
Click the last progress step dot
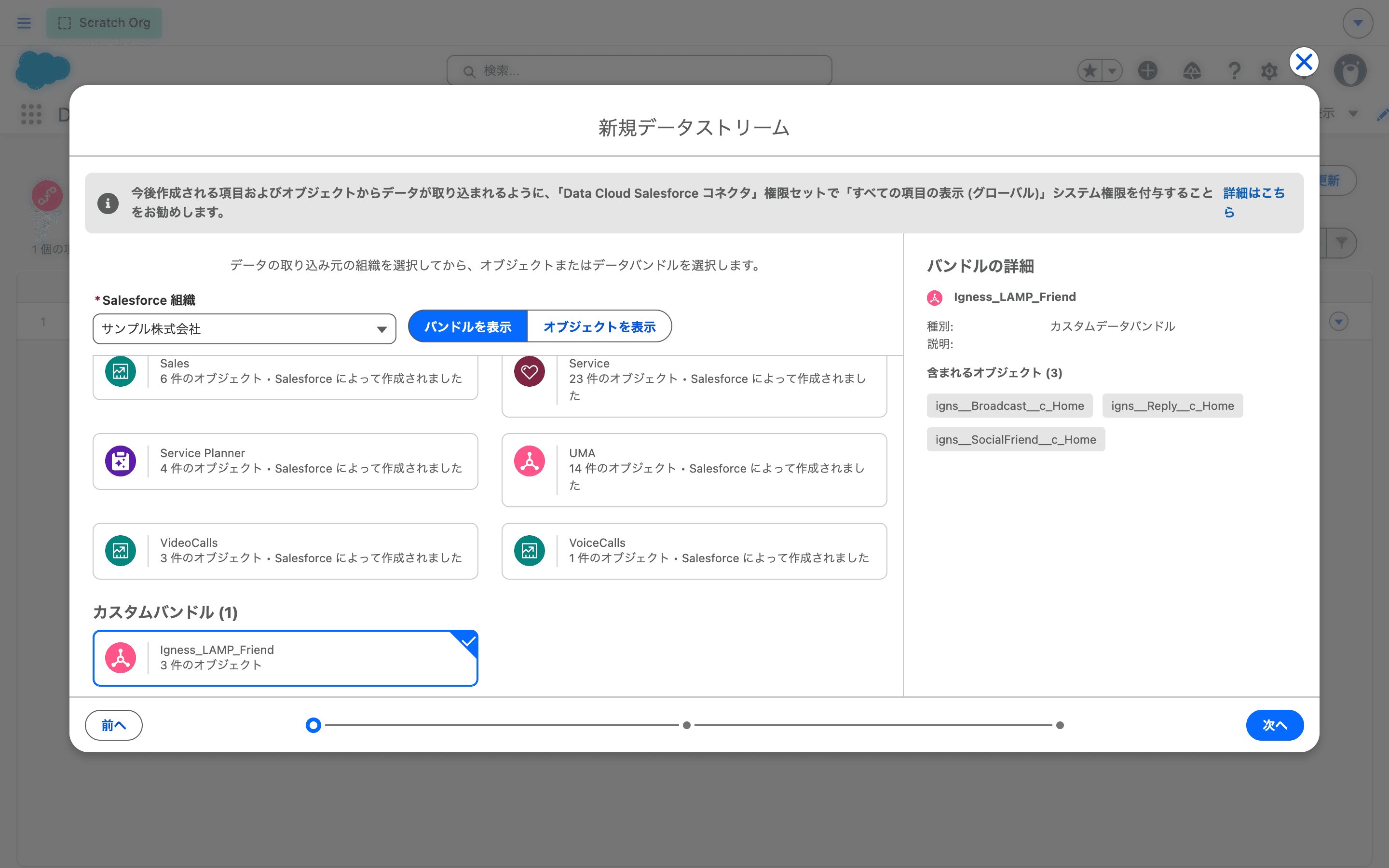click(1060, 725)
